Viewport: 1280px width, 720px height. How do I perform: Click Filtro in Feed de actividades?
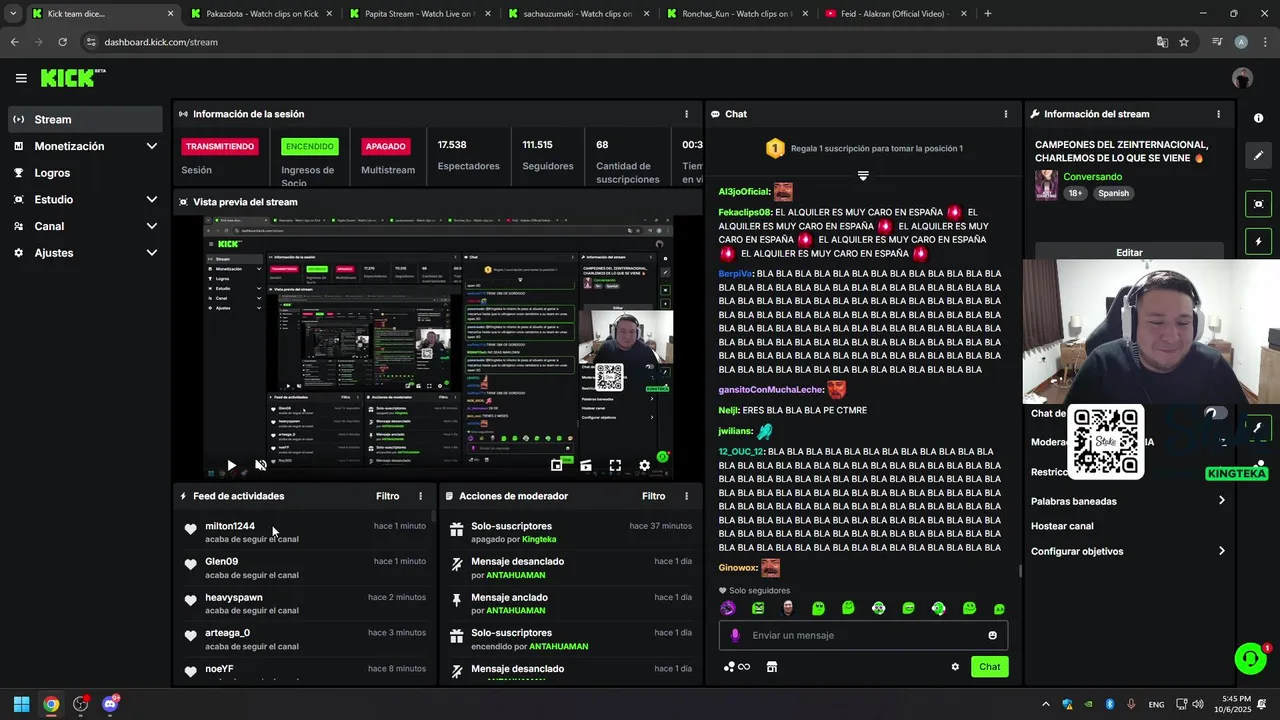(x=387, y=496)
